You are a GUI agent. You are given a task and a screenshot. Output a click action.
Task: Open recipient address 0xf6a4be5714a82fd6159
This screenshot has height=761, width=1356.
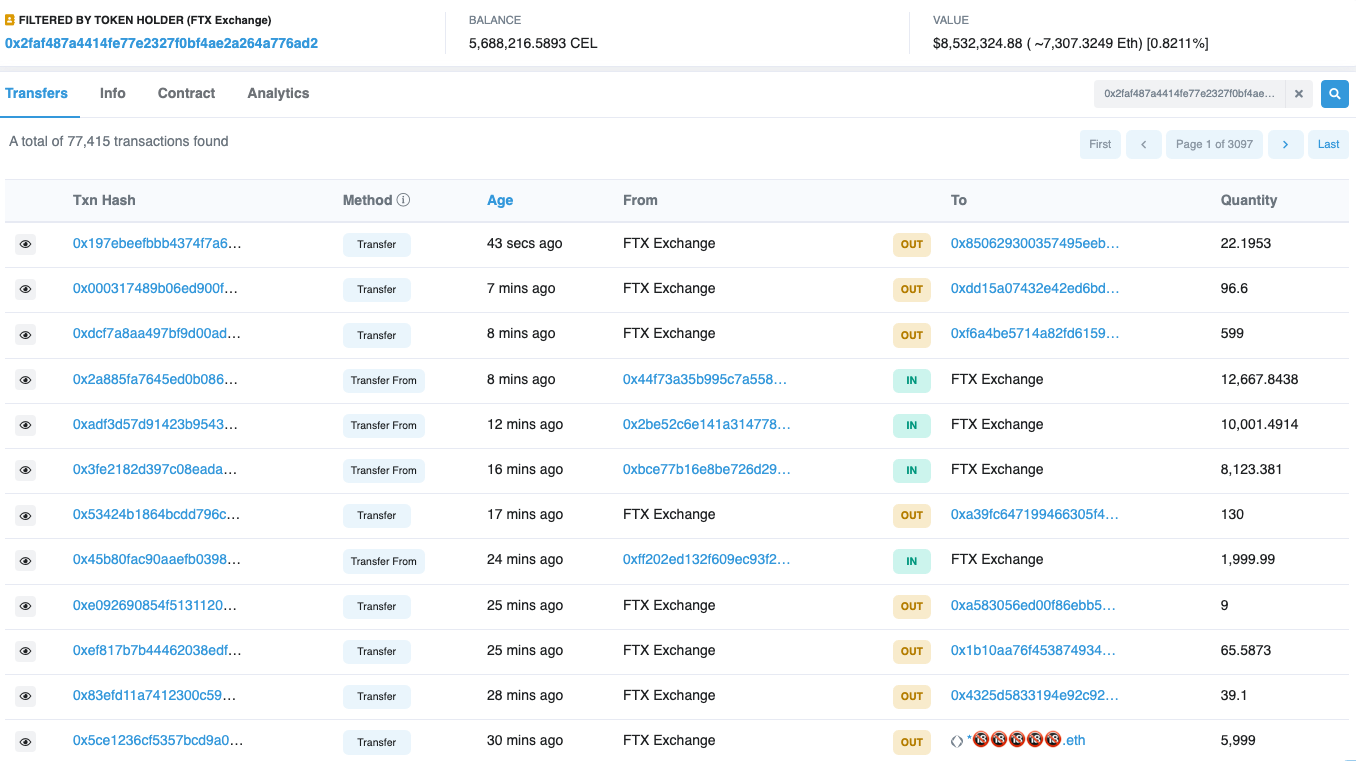(1035, 333)
